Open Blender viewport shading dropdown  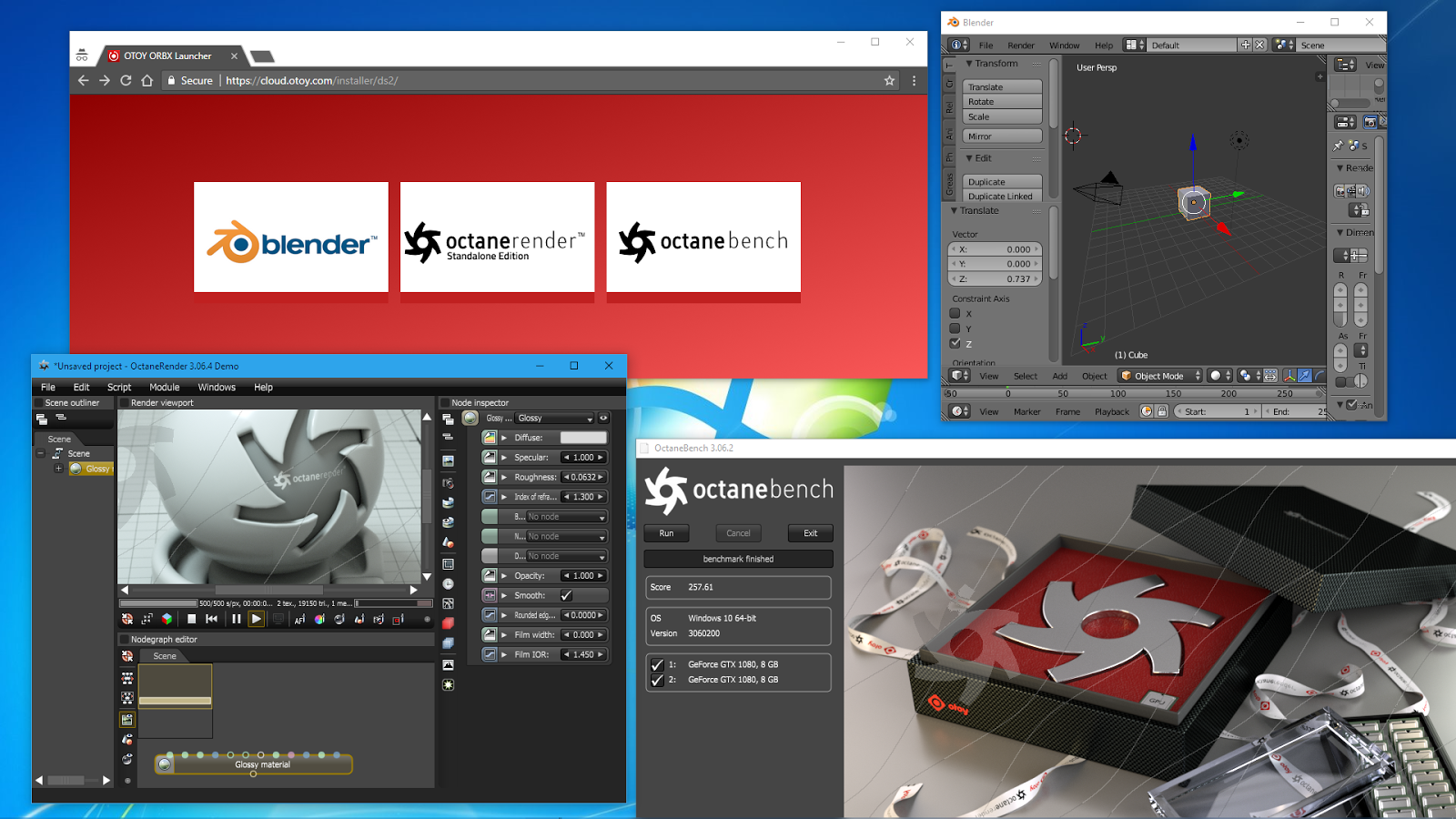1219,376
